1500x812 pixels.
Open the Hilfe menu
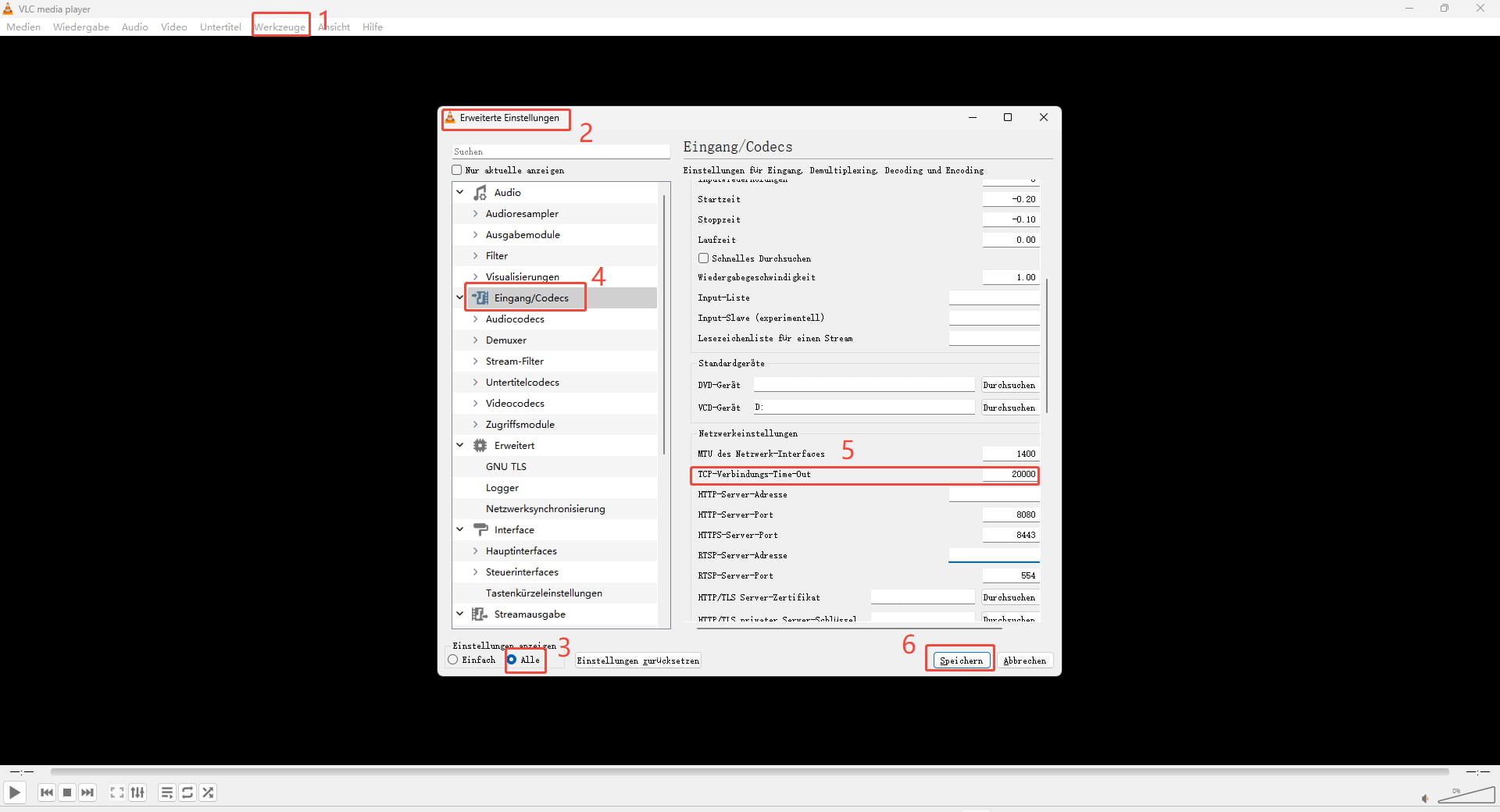373,27
